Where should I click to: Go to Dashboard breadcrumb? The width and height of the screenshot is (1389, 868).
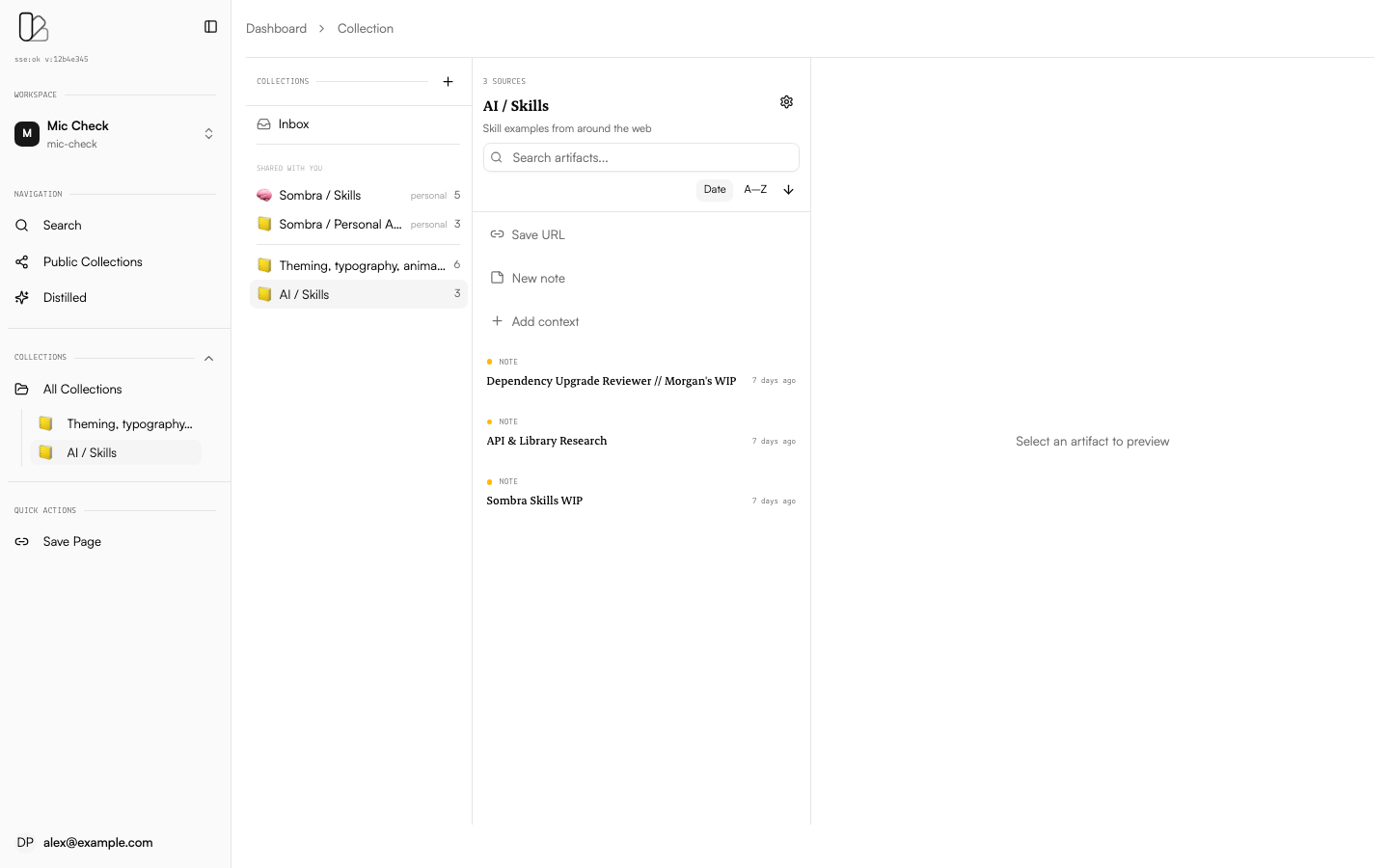point(276,29)
